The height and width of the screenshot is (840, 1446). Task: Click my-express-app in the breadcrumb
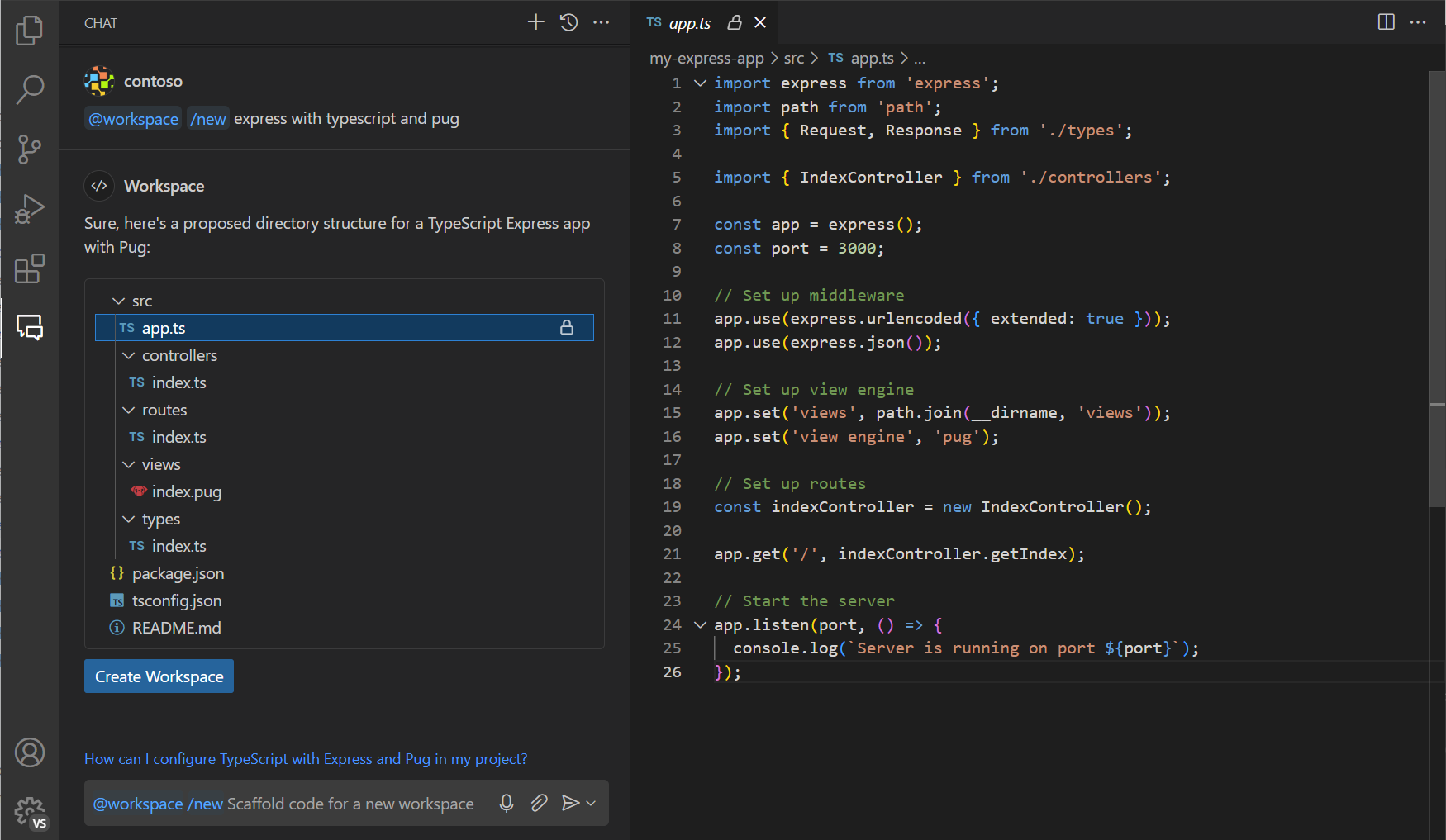(706, 59)
